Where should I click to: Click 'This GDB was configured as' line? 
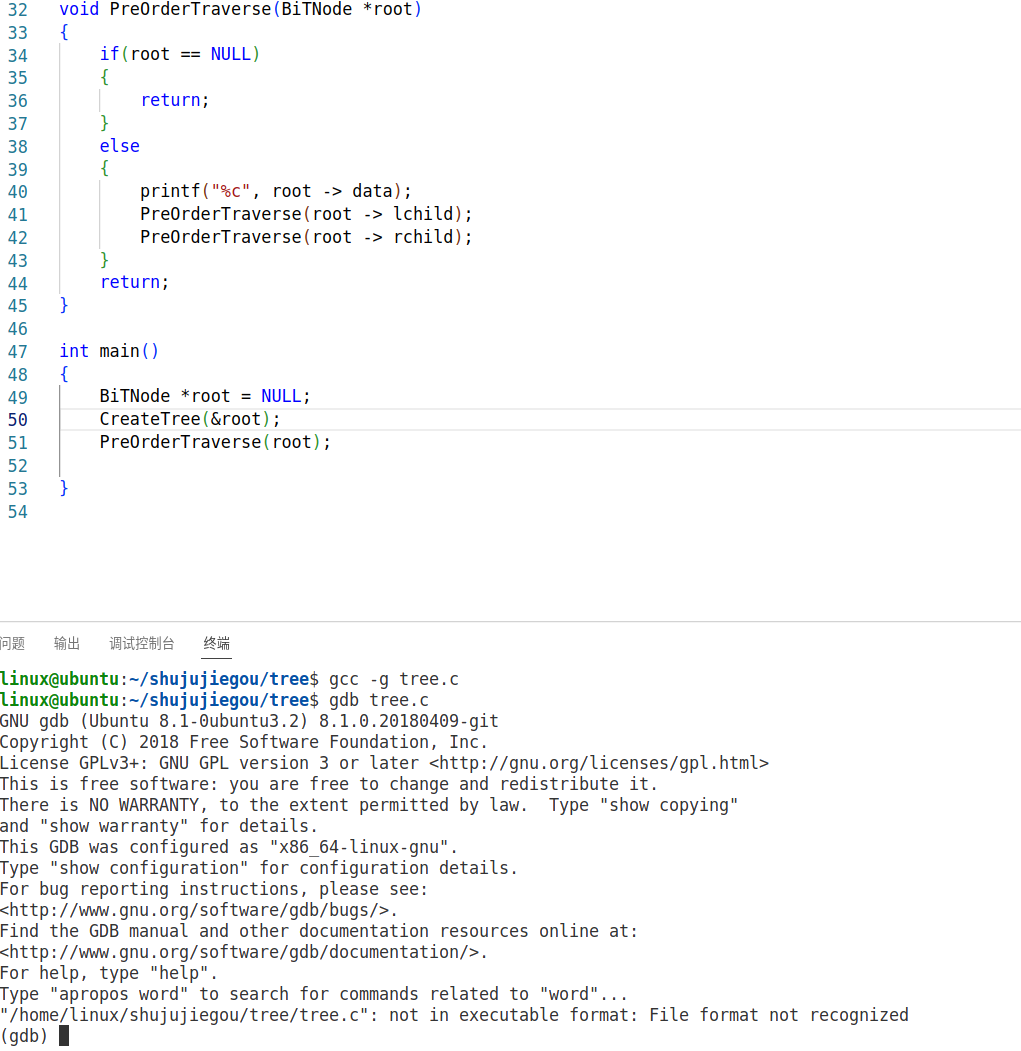tap(229, 847)
